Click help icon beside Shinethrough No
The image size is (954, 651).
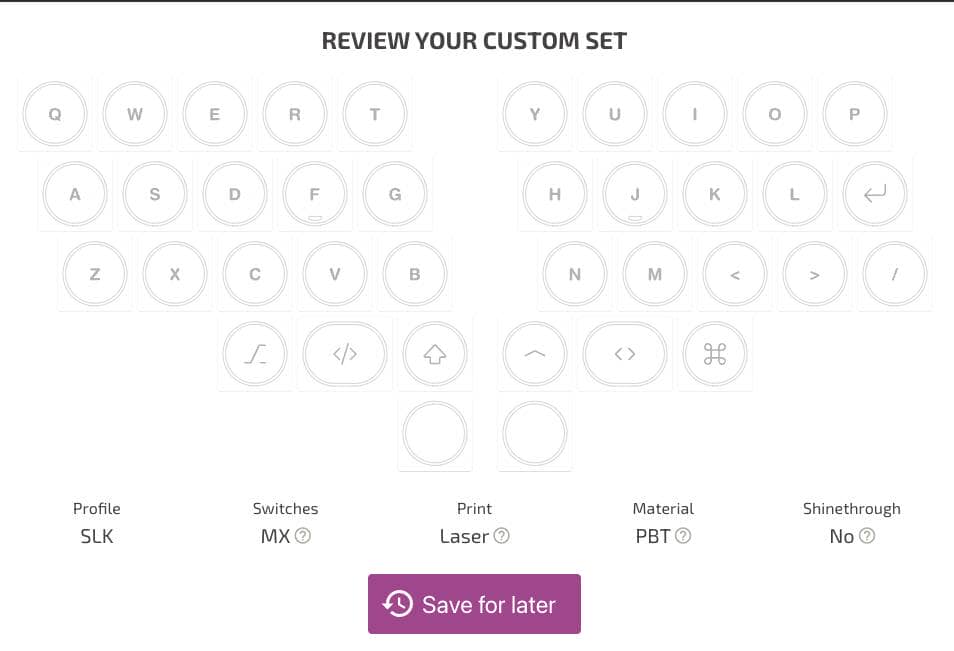[867, 536]
